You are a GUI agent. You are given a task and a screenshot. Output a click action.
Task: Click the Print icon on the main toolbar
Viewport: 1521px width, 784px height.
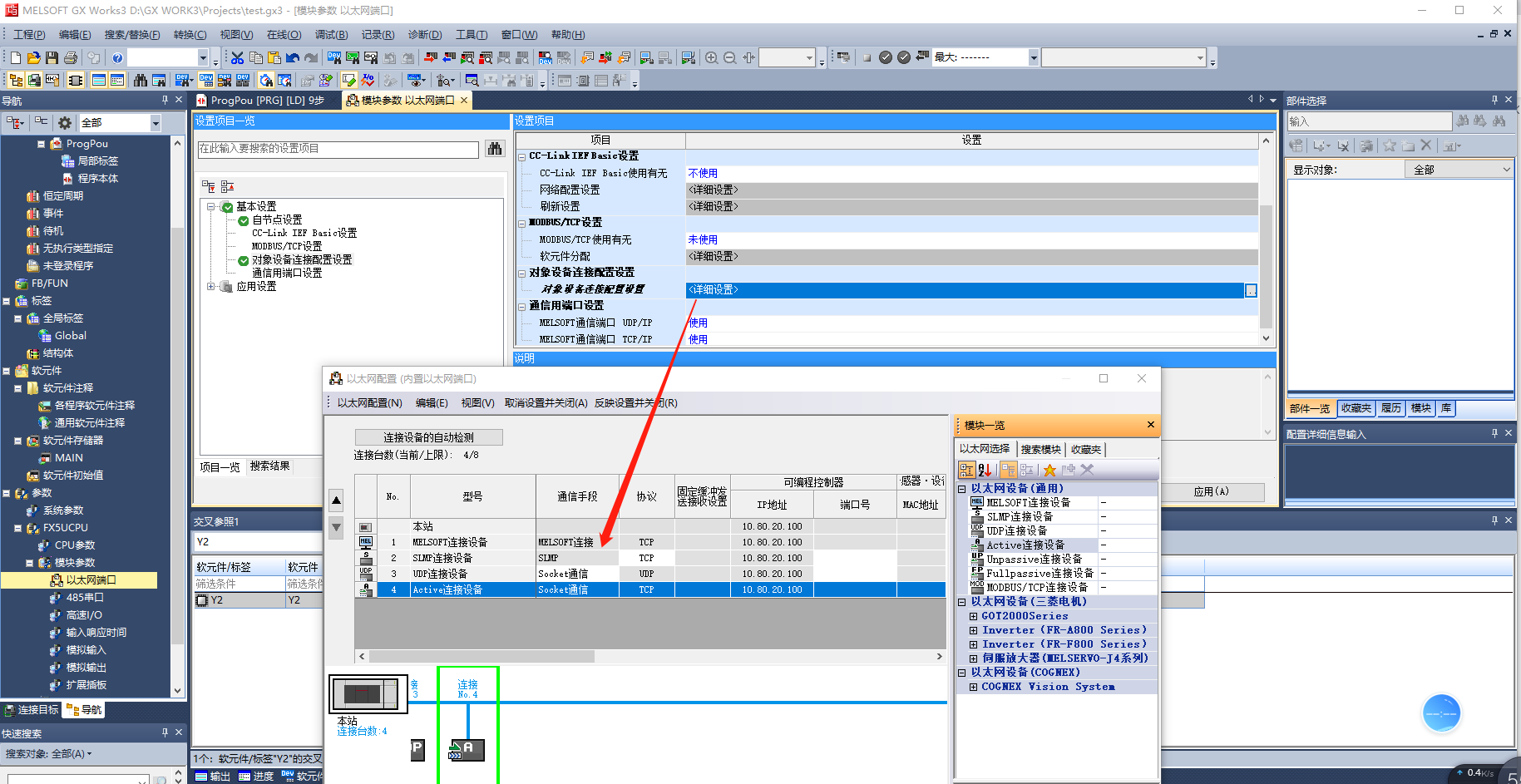click(70, 57)
